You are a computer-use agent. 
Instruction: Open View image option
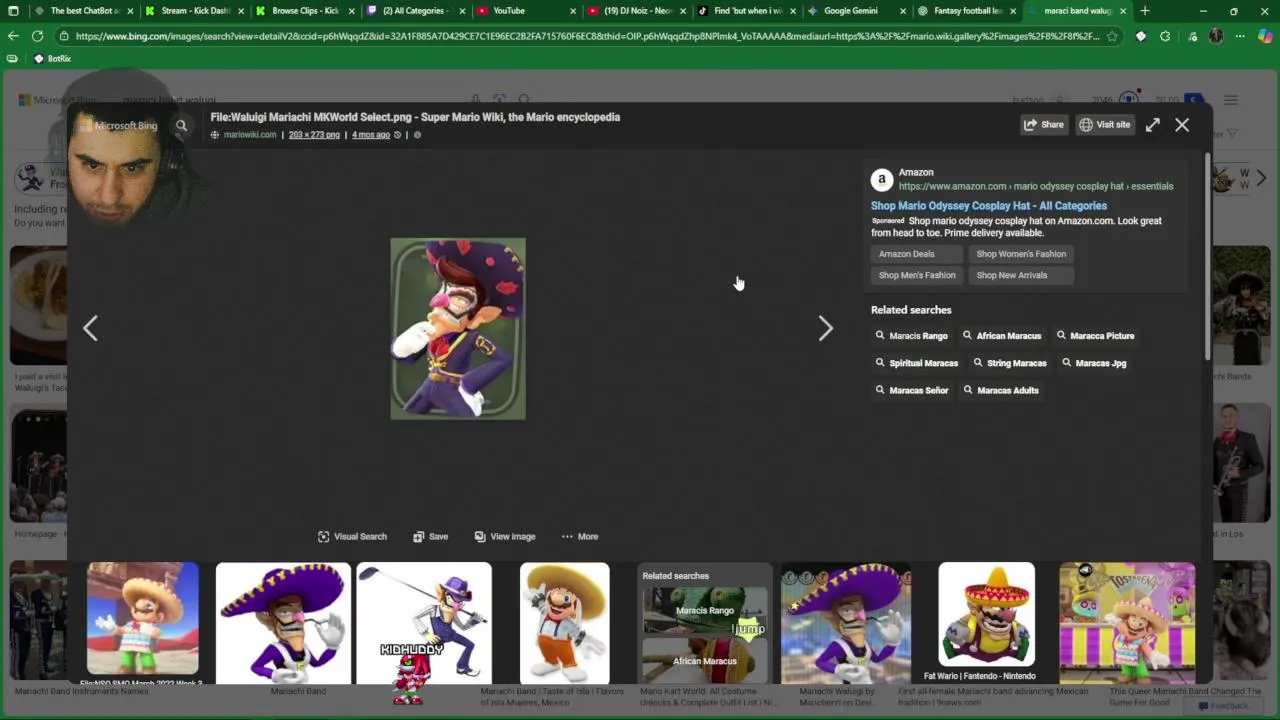pos(505,537)
